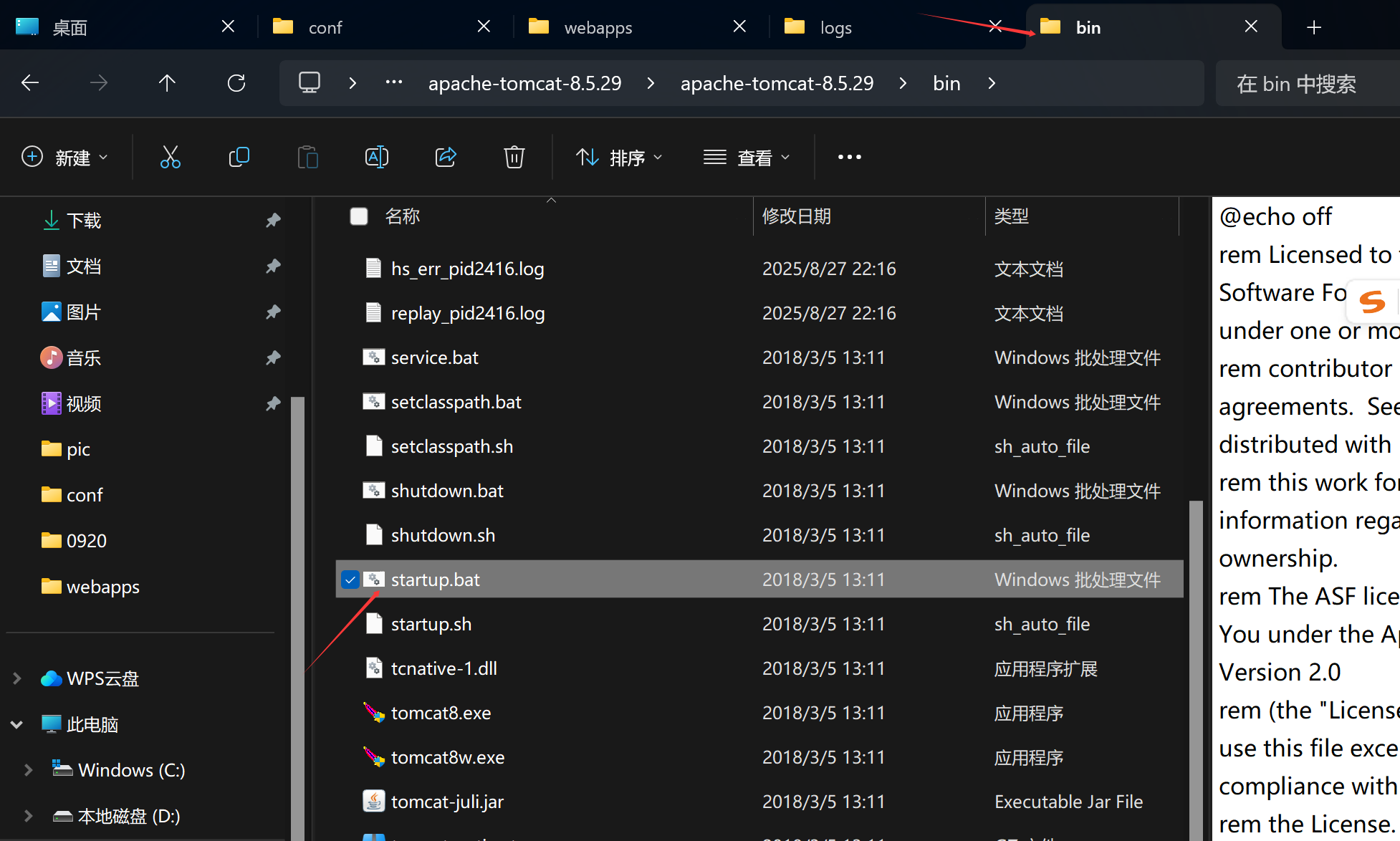
Task: Open the three-dot more options menu
Action: (849, 157)
